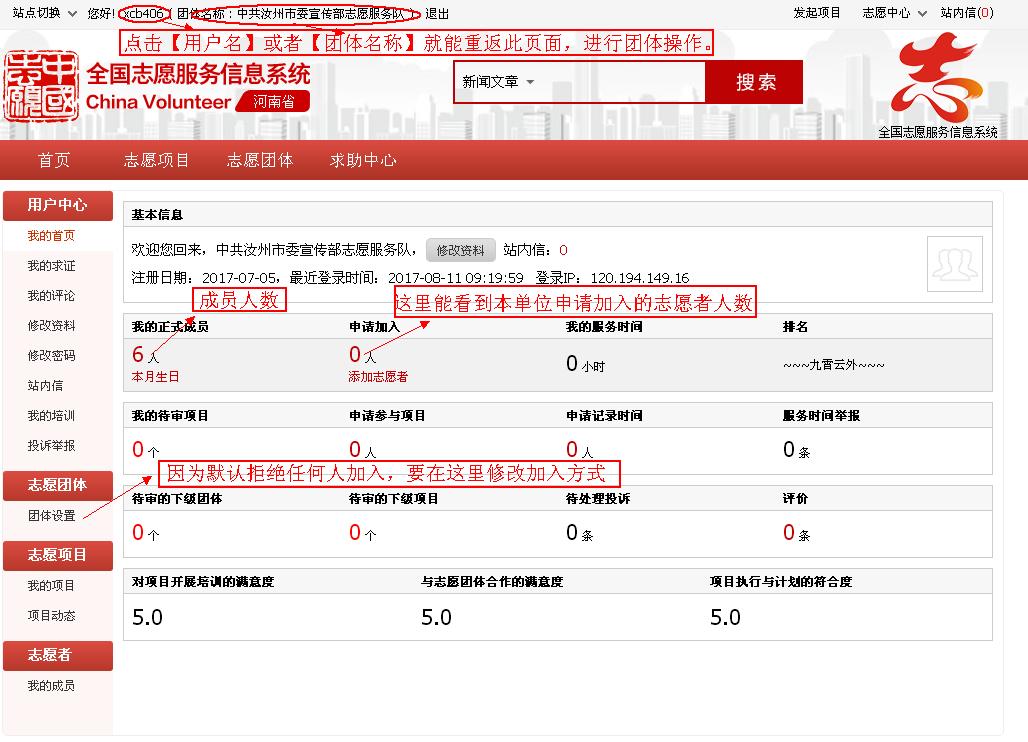Focus the search text input field
The height and width of the screenshot is (742, 1028).
(620, 82)
